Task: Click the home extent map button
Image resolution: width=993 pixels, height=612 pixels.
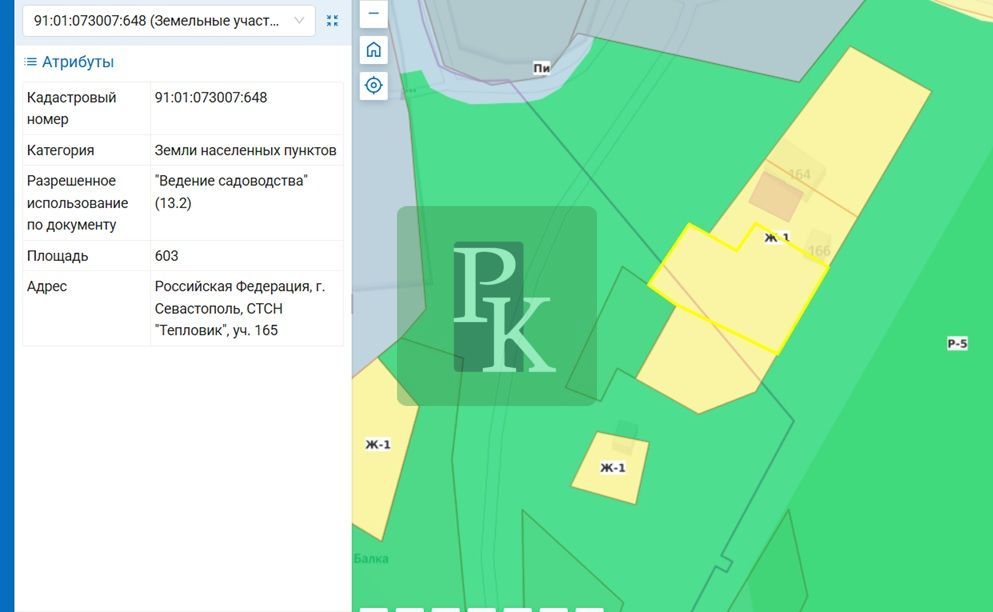Action: click(x=373, y=50)
